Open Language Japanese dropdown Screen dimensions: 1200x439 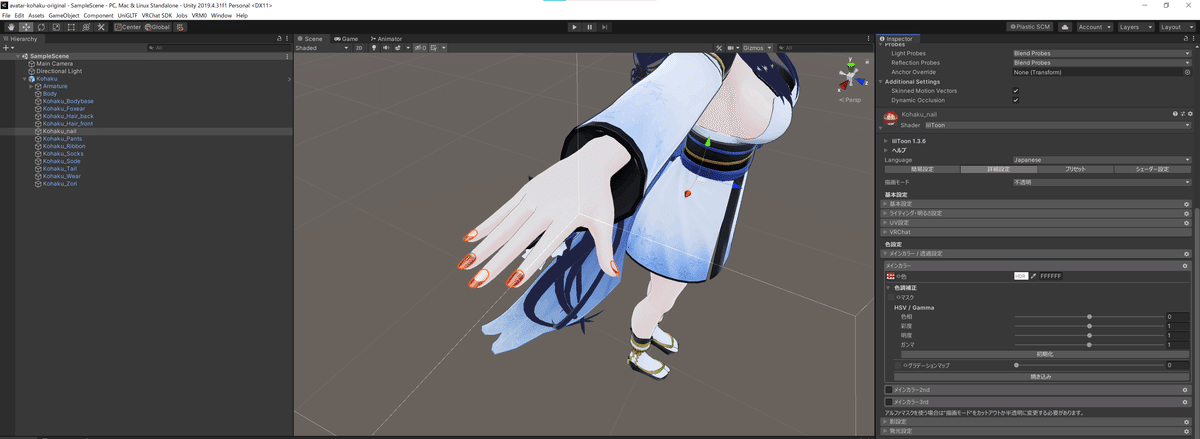click(x=1101, y=160)
